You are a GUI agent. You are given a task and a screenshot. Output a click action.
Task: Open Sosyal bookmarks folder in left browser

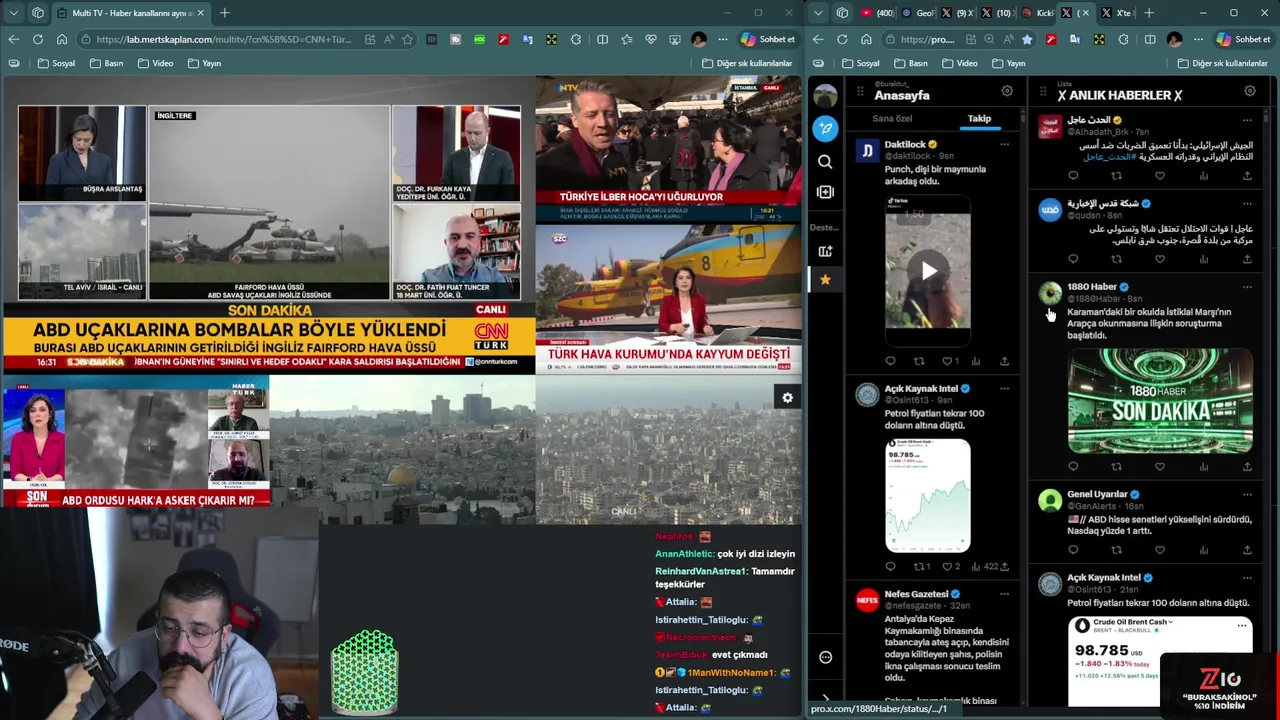tap(56, 63)
